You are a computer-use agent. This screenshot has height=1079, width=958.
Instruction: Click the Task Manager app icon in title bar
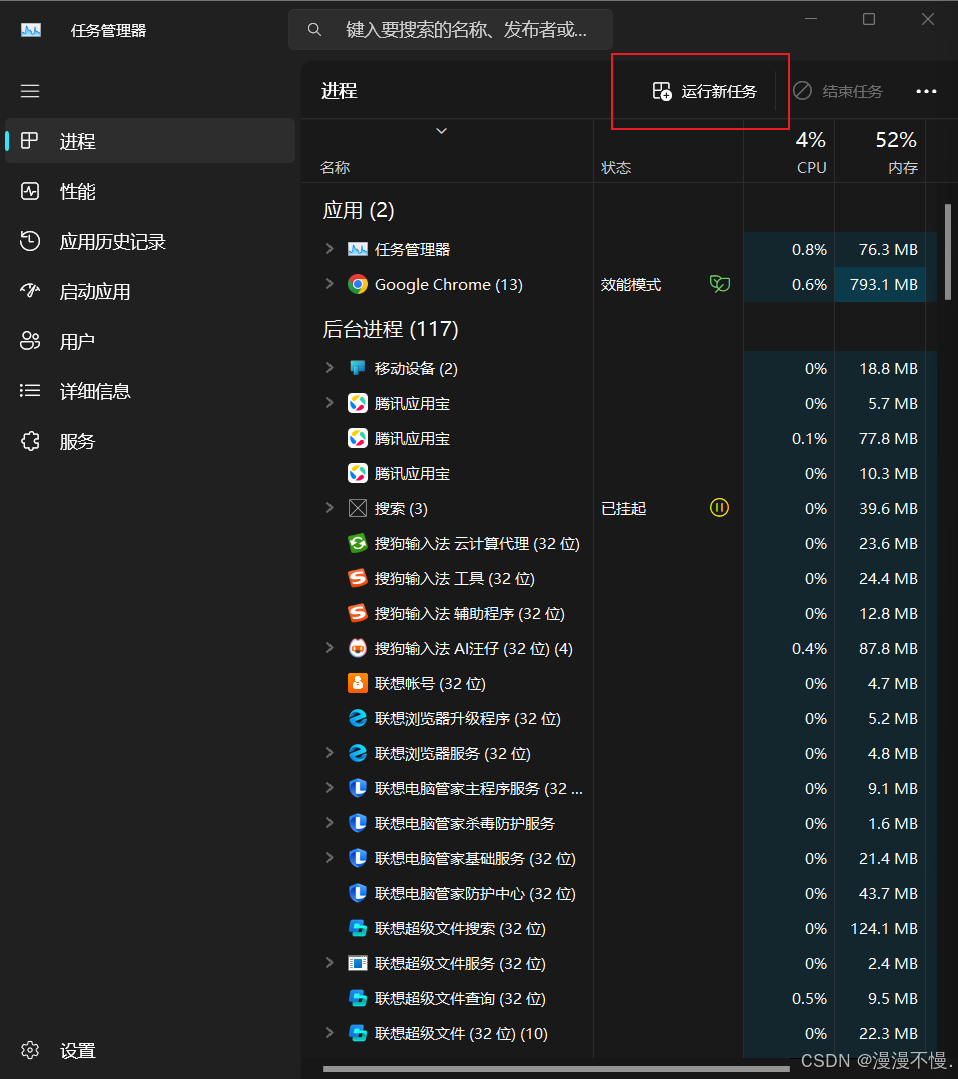[31, 30]
